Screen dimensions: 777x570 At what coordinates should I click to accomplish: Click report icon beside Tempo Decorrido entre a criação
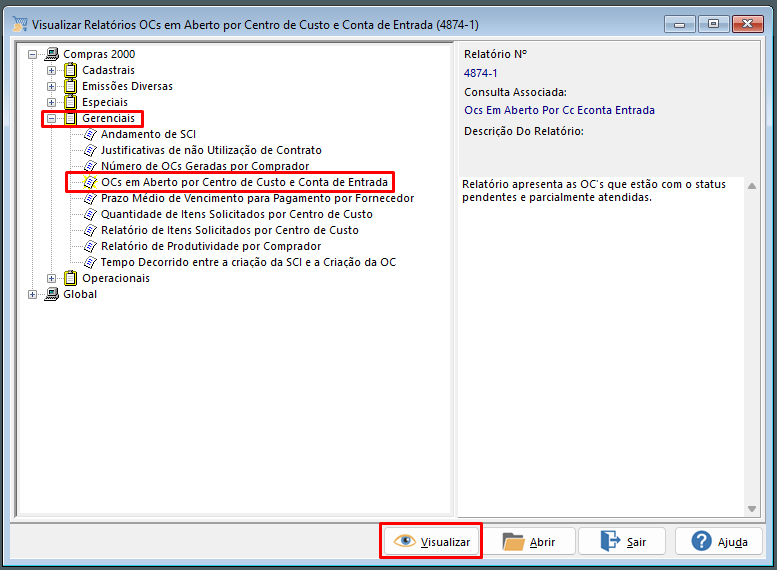pos(90,262)
